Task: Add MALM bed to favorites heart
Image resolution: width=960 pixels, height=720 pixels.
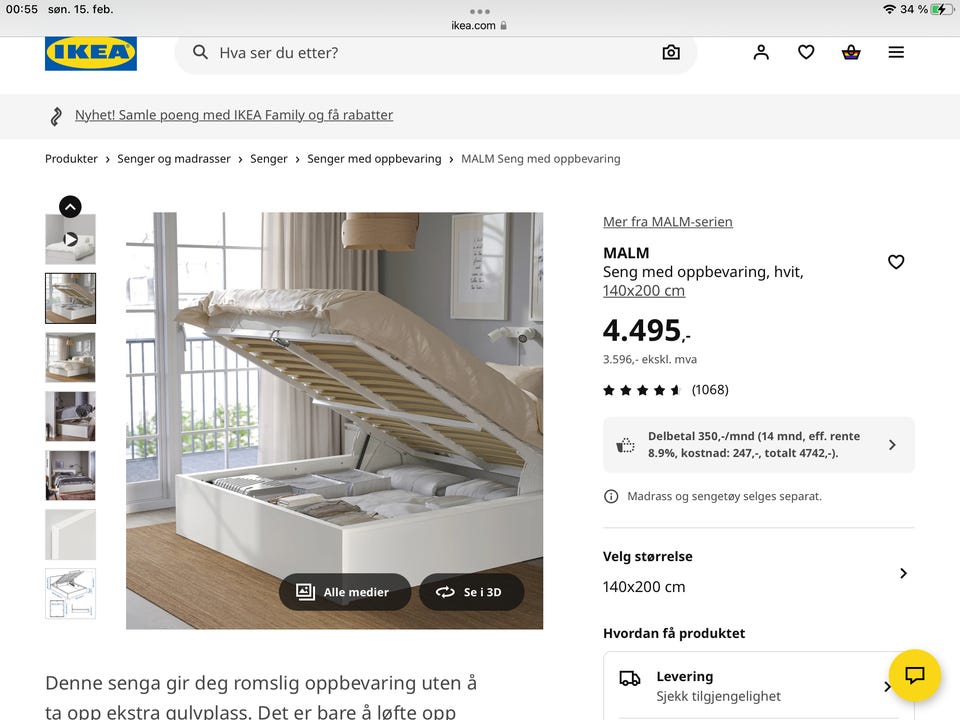Action: click(x=896, y=262)
